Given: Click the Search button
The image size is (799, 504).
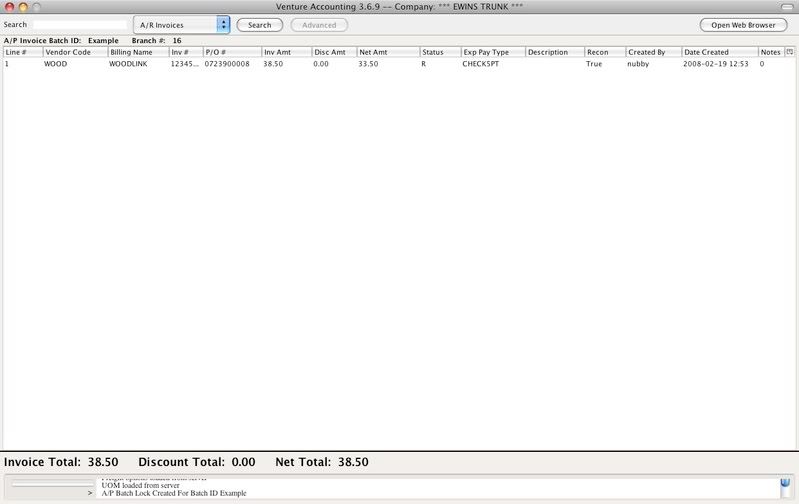Looking at the screenshot, I should 259,25.
